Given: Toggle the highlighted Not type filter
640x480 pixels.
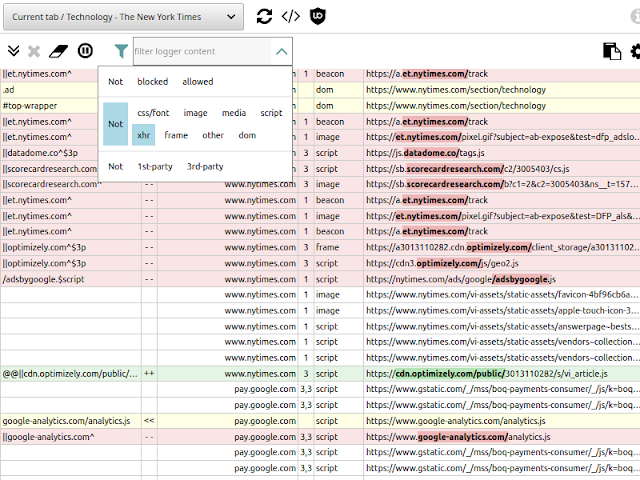Looking at the screenshot, I should tap(115, 124).
